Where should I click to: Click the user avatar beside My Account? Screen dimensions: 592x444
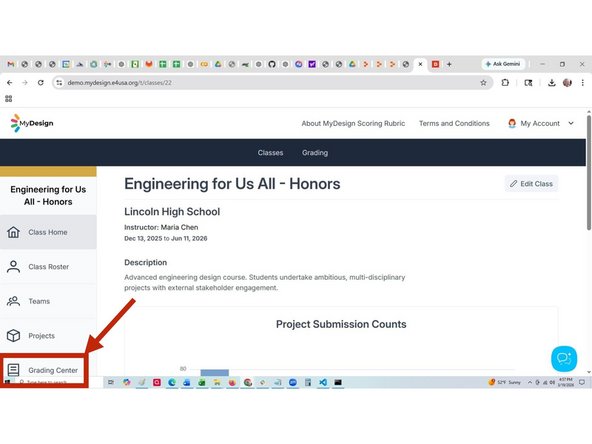click(x=512, y=123)
